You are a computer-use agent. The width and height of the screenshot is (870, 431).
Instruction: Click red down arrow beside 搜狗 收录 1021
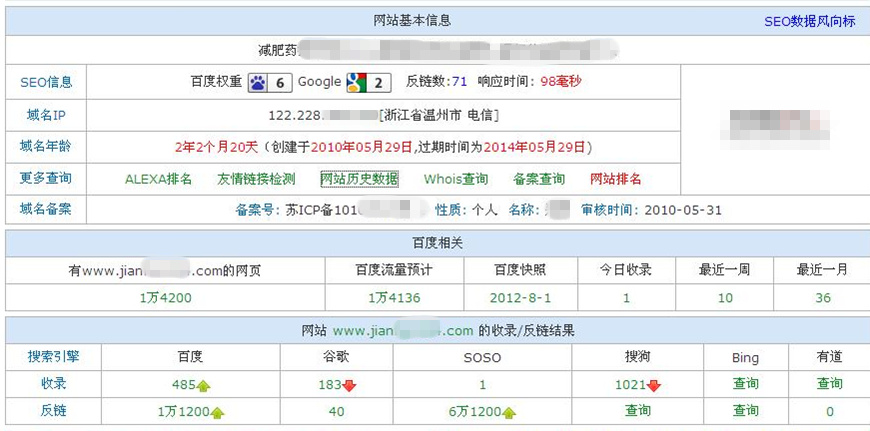[654, 385]
